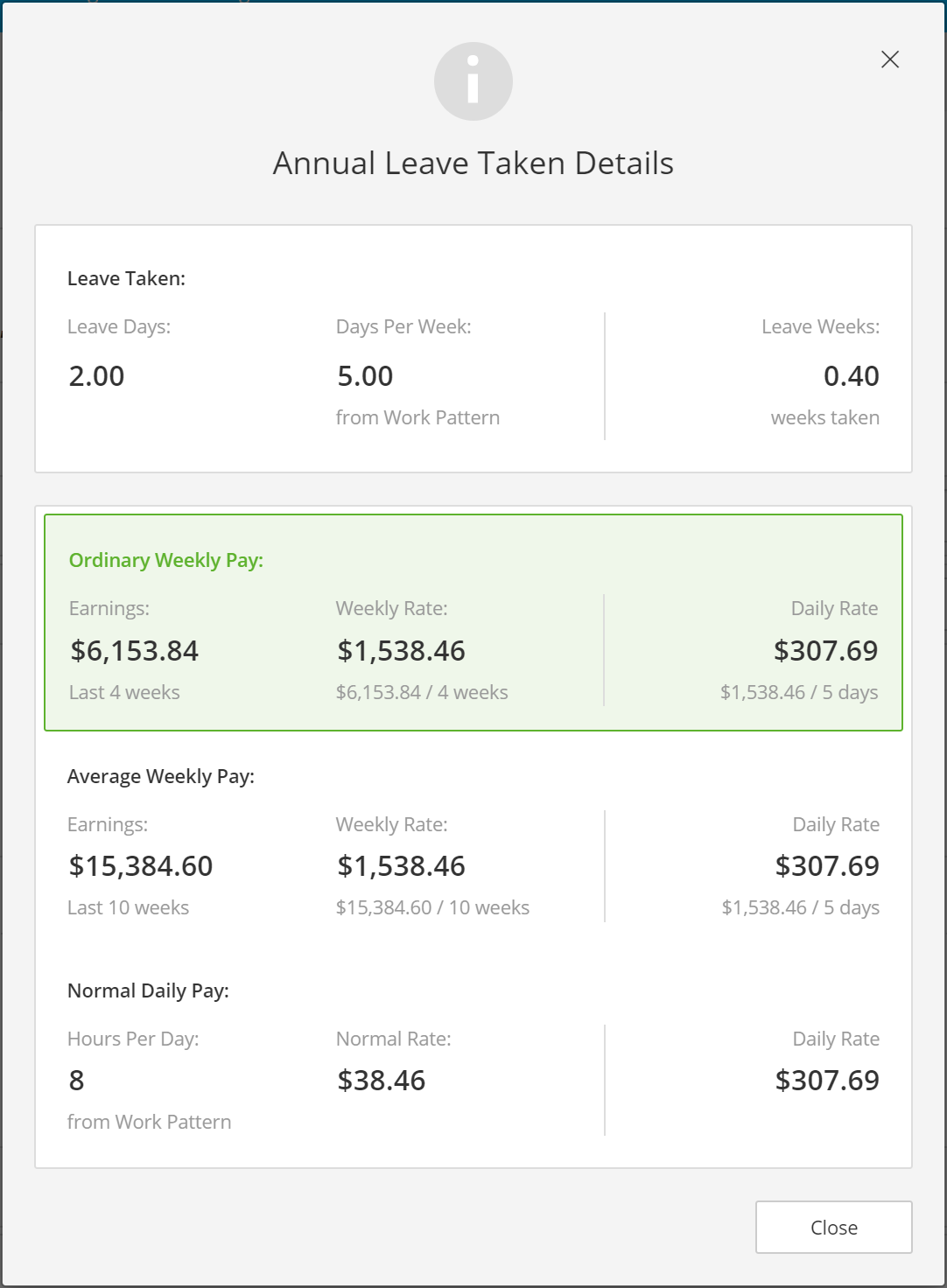
Task: Click the Normal Rate value $38.46
Action: click(382, 1081)
